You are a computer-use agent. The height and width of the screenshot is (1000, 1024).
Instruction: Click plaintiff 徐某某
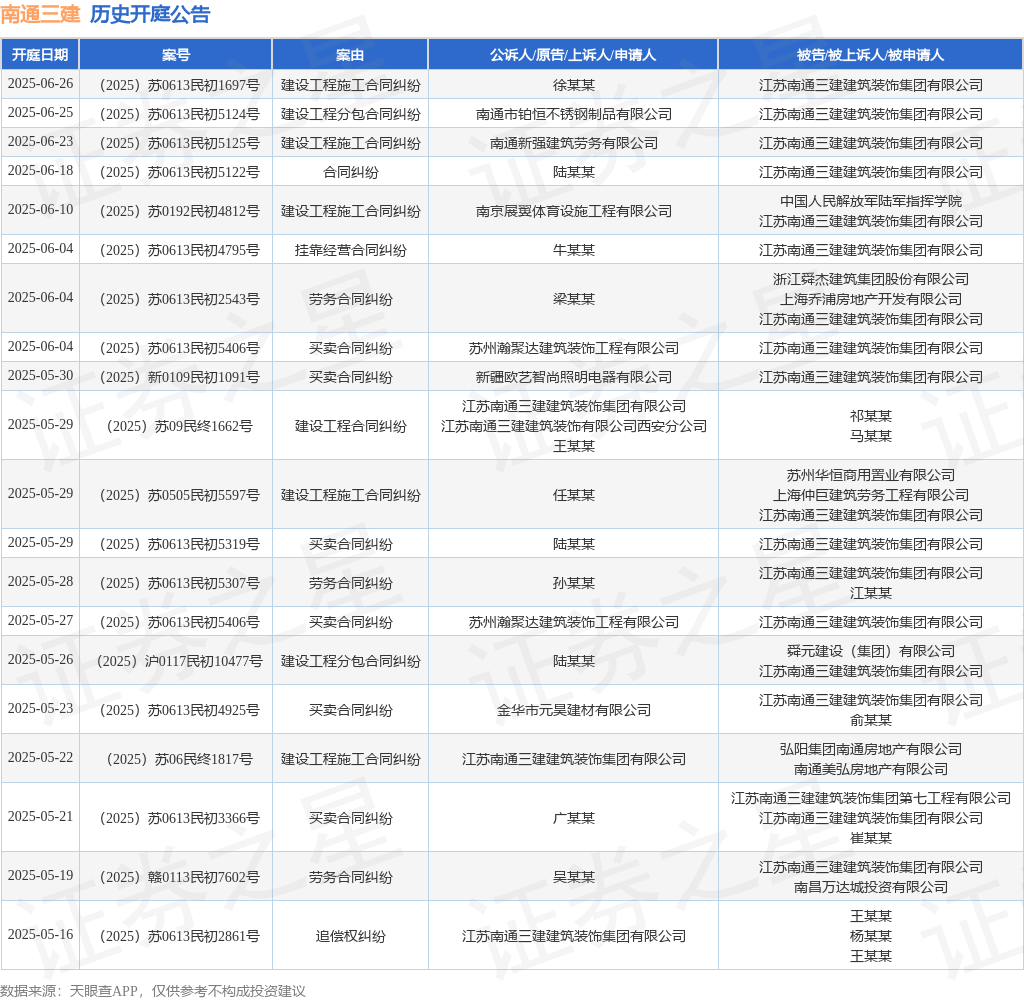573,86
